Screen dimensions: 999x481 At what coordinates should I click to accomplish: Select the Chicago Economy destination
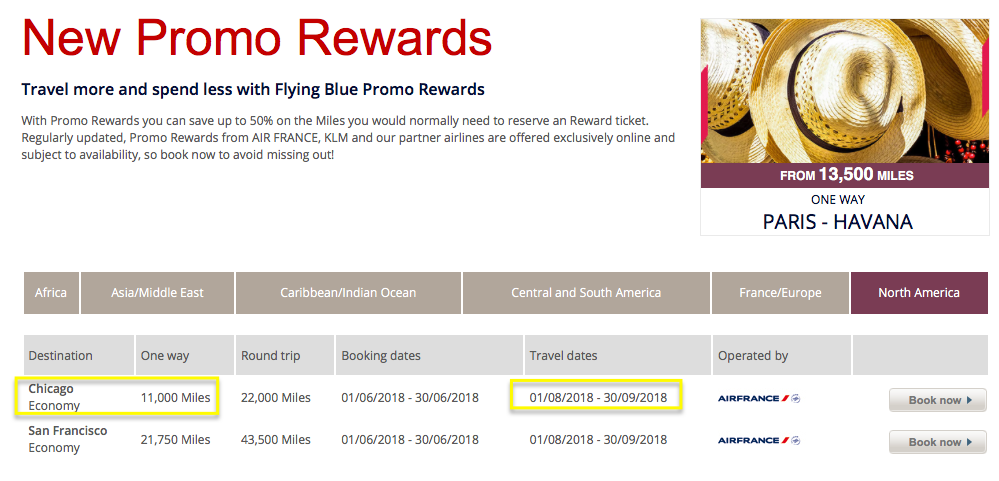tap(54, 397)
